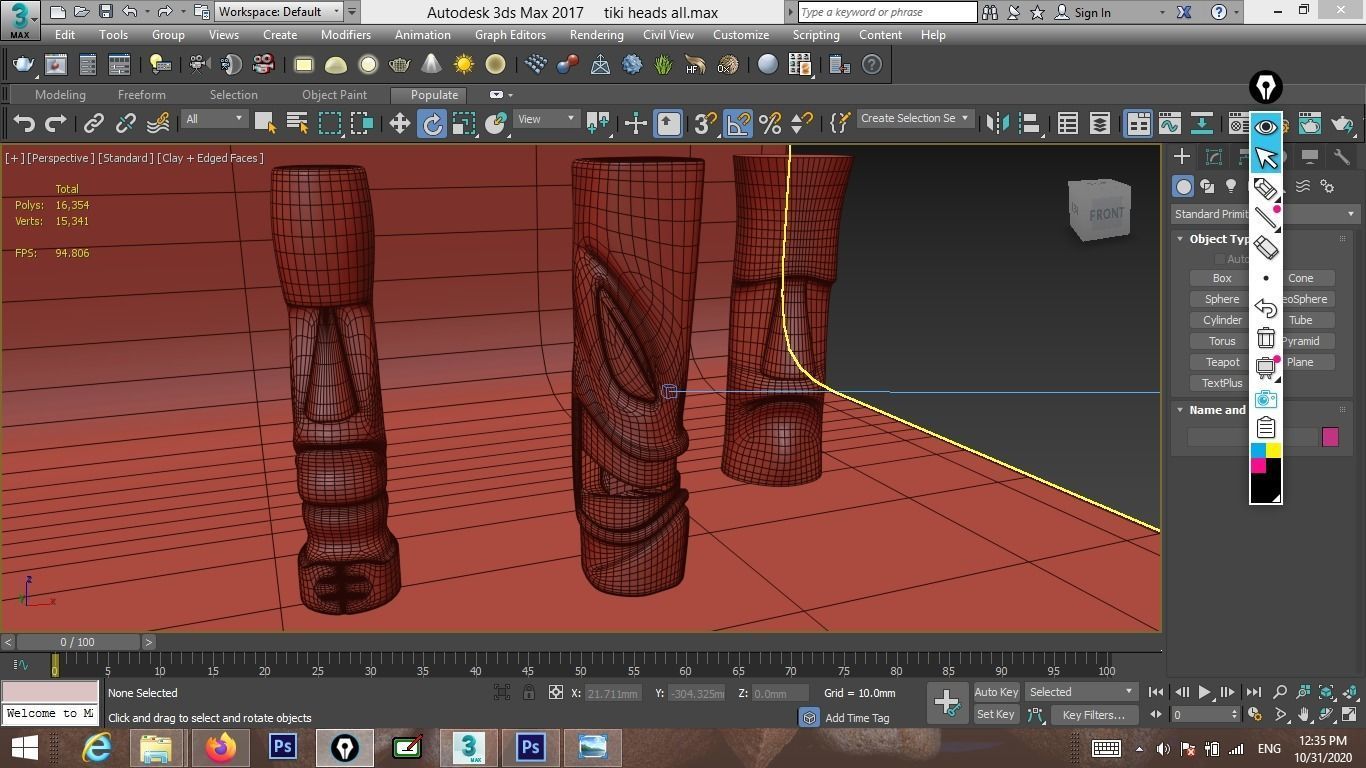The width and height of the screenshot is (1366, 768).
Task: Collapse the Name and Color rollout
Action: click(x=1180, y=410)
